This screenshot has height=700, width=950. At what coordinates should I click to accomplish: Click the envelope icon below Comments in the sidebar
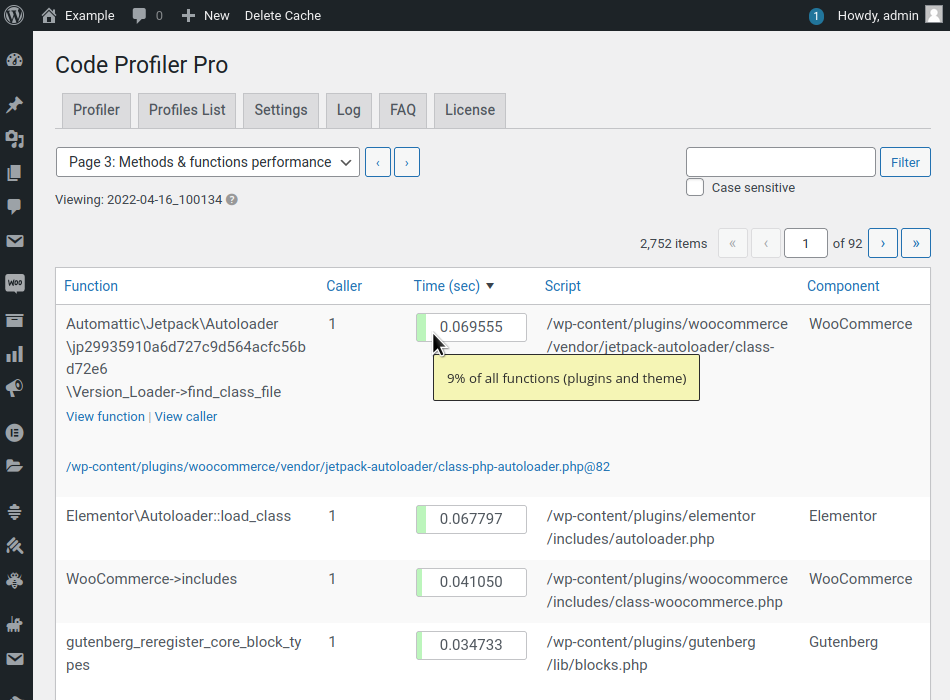pos(15,241)
